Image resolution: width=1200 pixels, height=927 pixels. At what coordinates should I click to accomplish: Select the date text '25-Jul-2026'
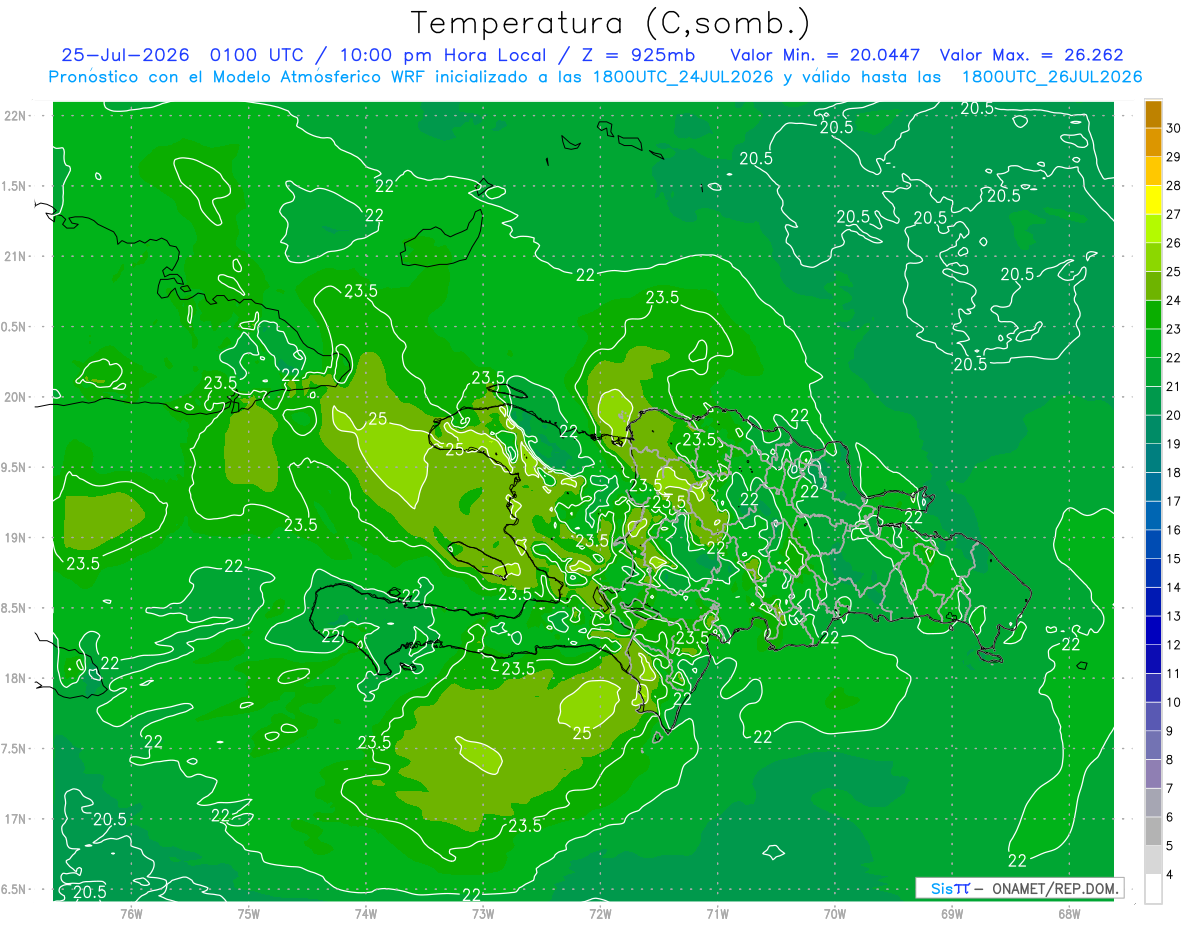click(125, 55)
